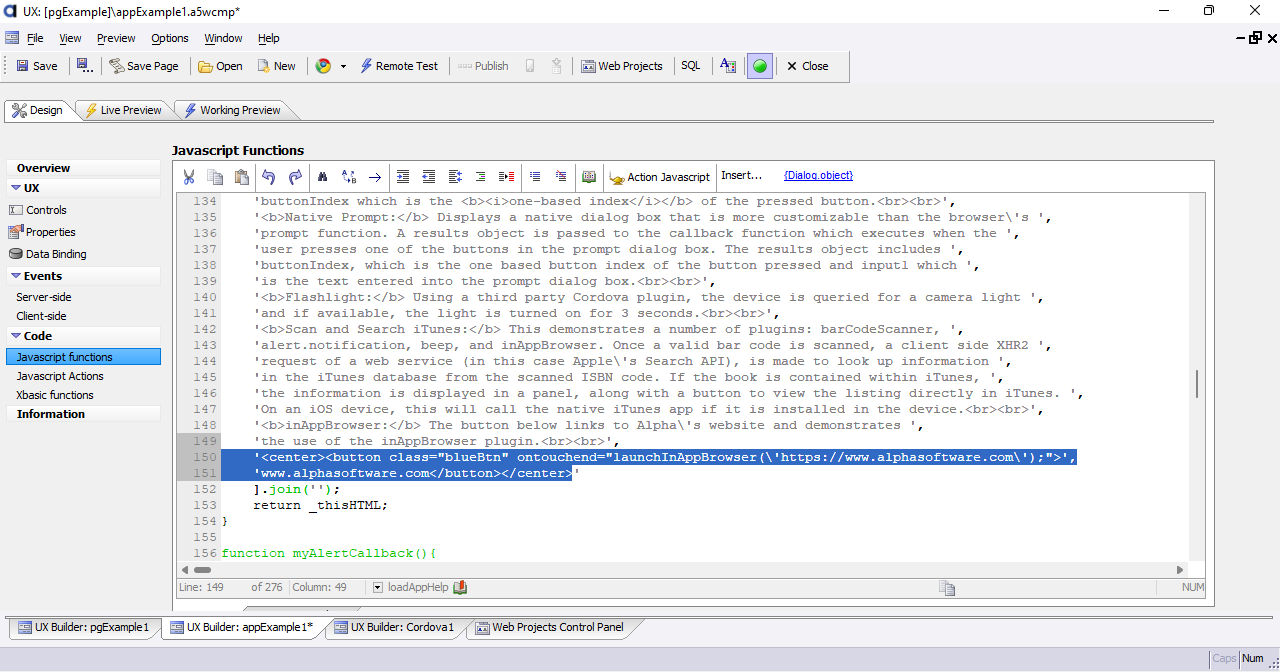Click the book icon beside loadAppHelp
The width and height of the screenshot is (1280, 672).
pos(460,588)
